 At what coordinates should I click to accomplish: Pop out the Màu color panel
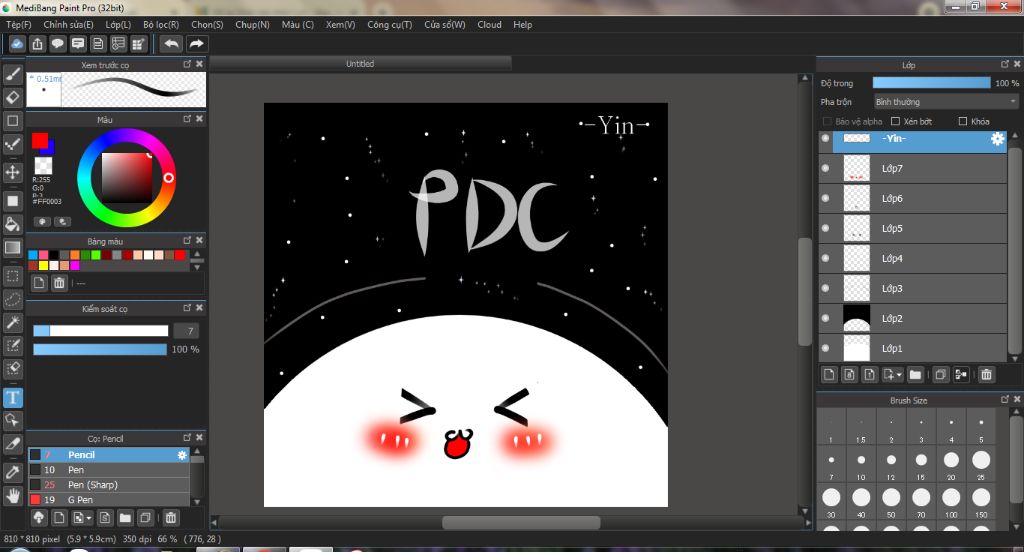point(187,119)
